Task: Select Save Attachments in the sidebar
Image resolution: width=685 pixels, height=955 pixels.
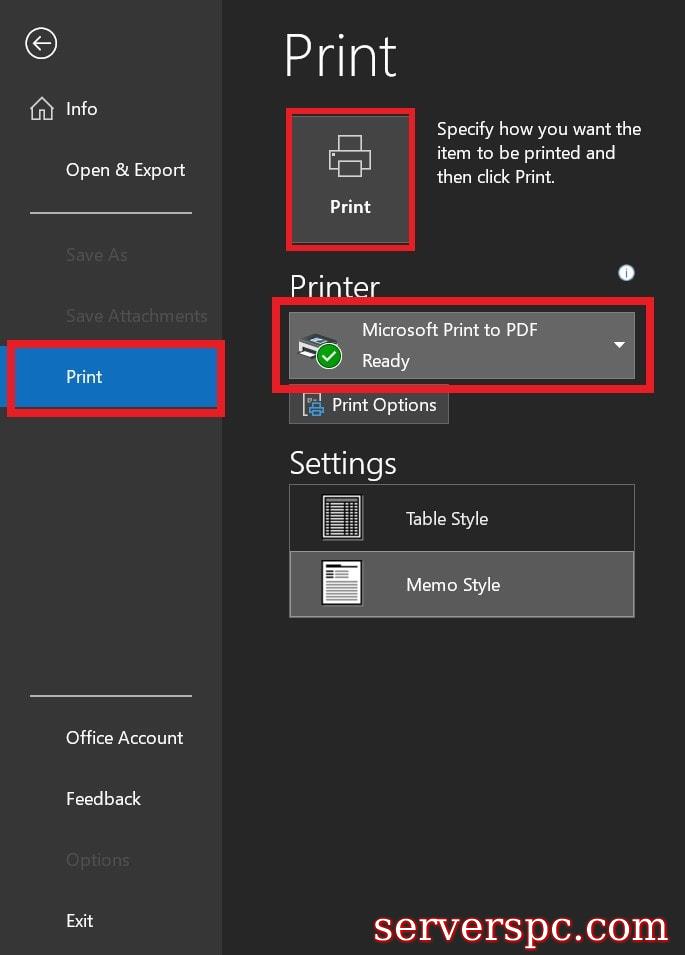Action: click(136, 316)
